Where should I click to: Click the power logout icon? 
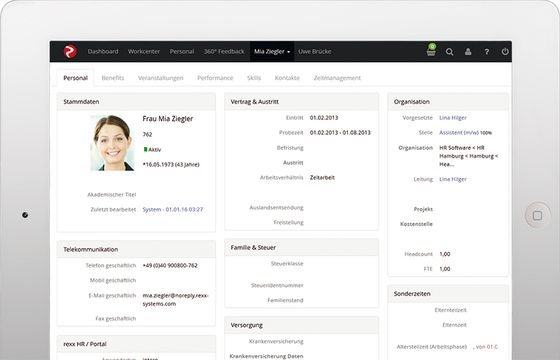click(x=505, y=51)
